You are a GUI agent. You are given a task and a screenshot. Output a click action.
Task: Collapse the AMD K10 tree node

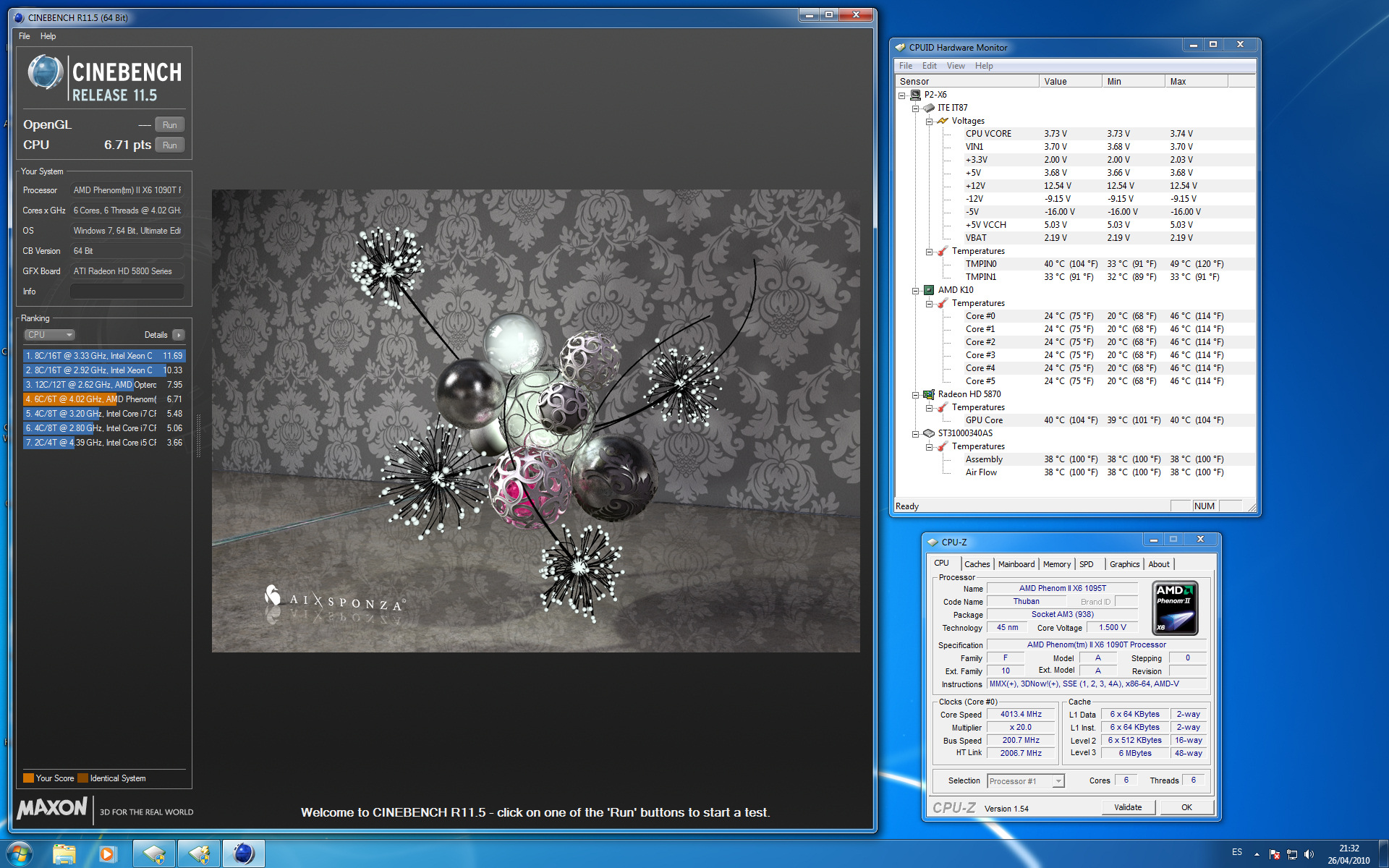click(x=915, y=291)
